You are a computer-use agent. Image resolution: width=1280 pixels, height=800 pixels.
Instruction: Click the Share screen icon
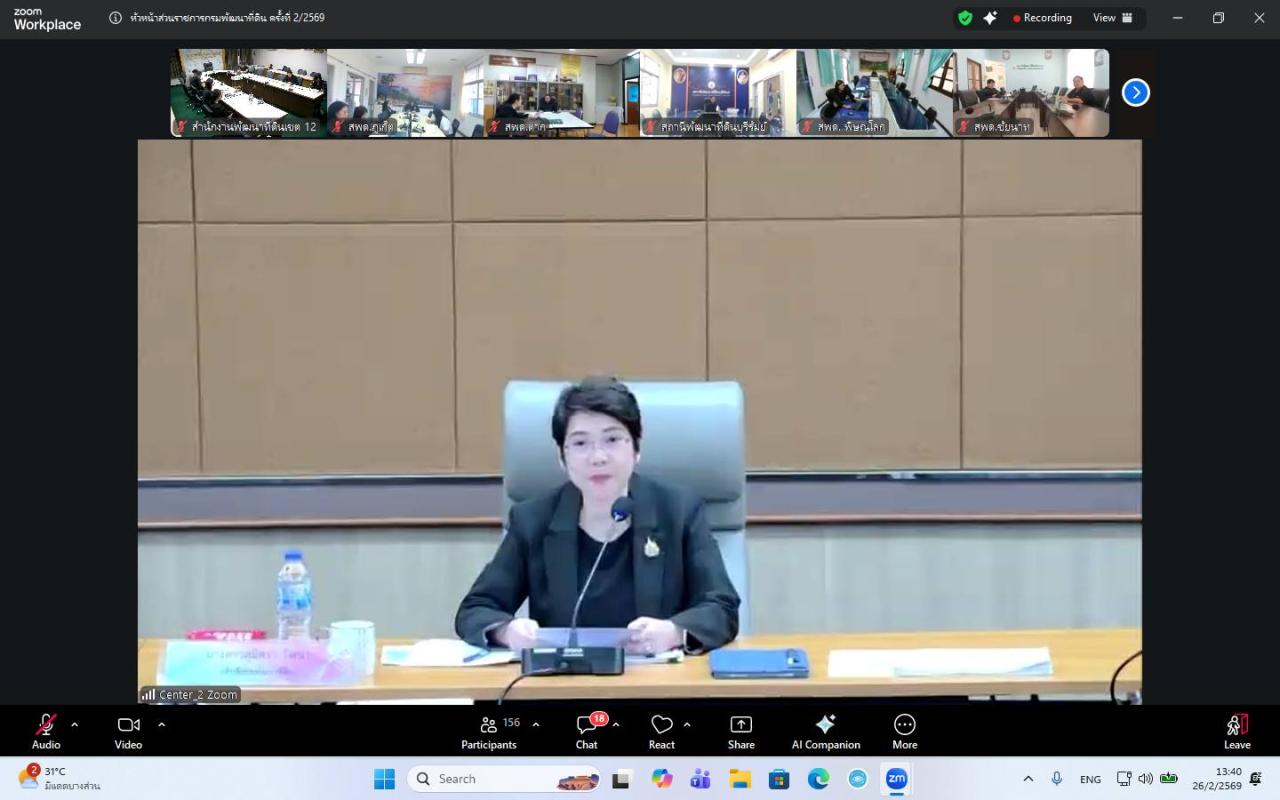(x=741, y=730)
